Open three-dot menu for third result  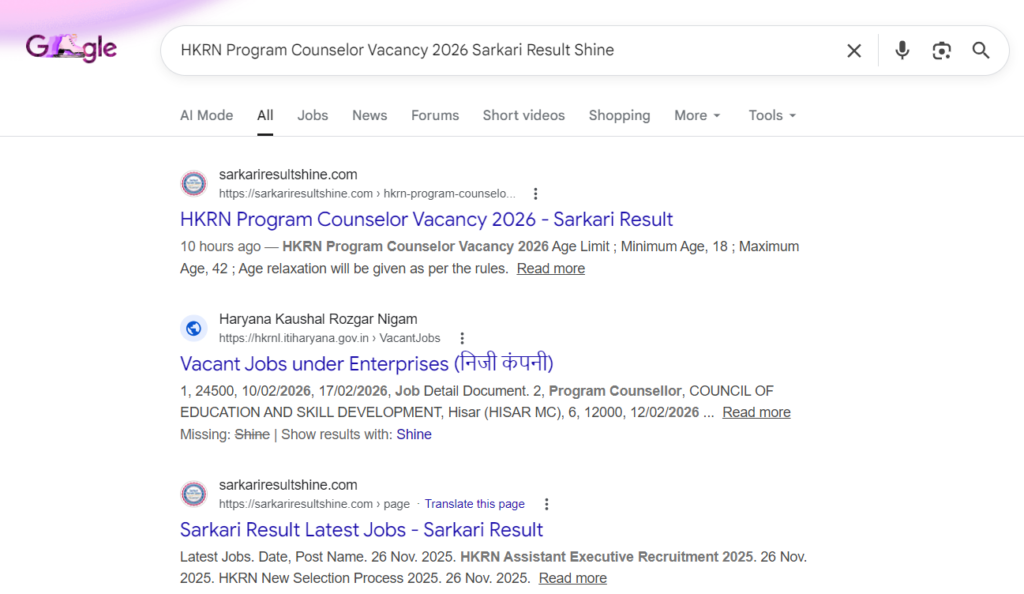[546, 505]
